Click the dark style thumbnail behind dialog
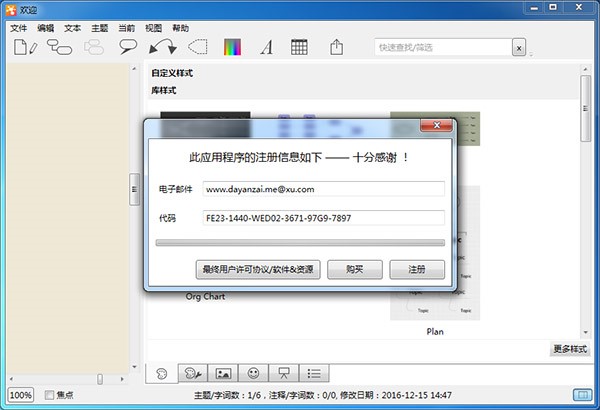 (x=205, y=124)
